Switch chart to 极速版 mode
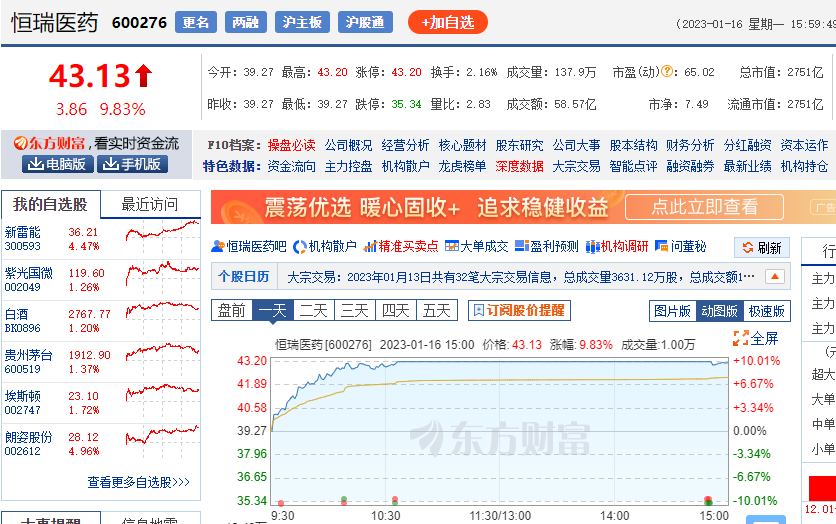The height and width of the screenshot is (524, 836). click(x=767, y=311)
